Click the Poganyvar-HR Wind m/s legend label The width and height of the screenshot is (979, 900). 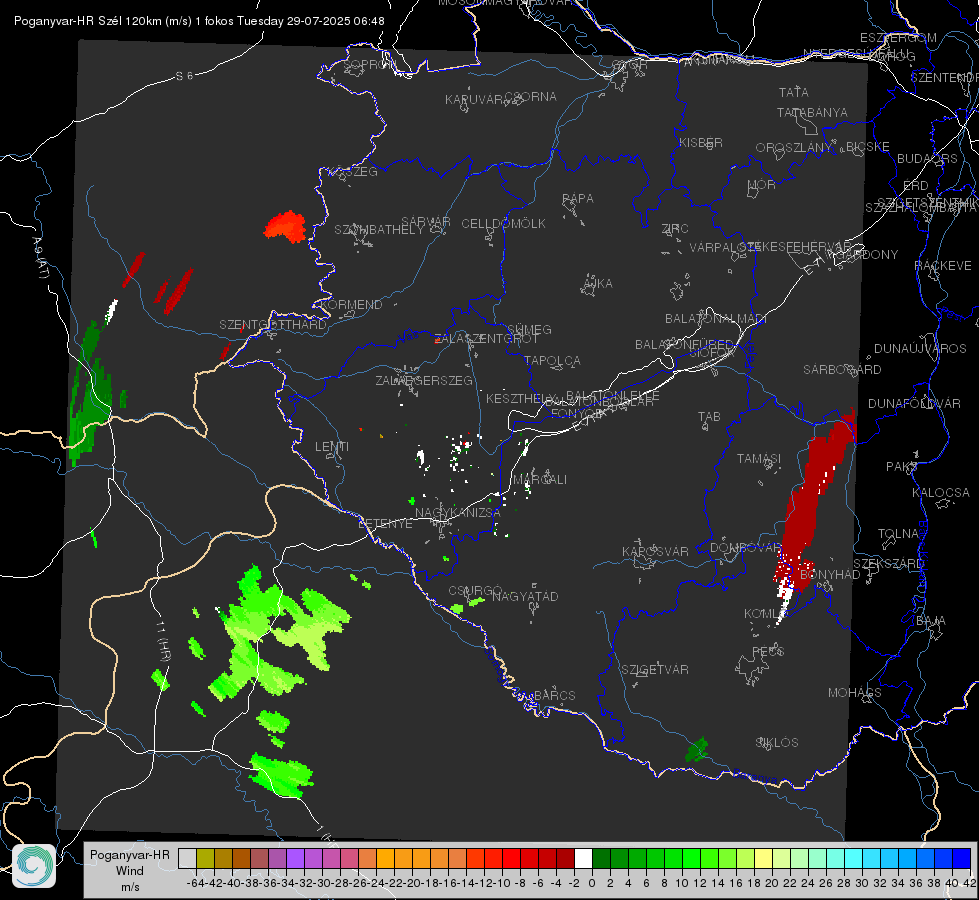point(130,871)
